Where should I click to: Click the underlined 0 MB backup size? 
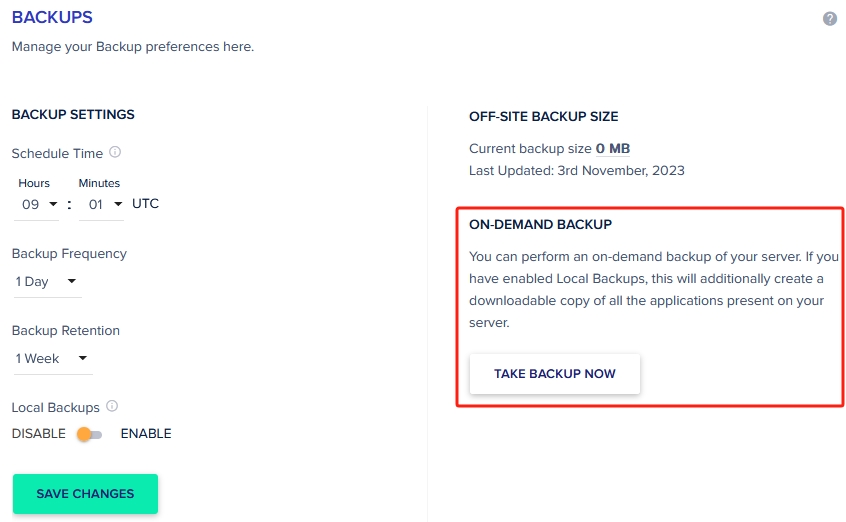pyautogui.click(x=613, y=149)
